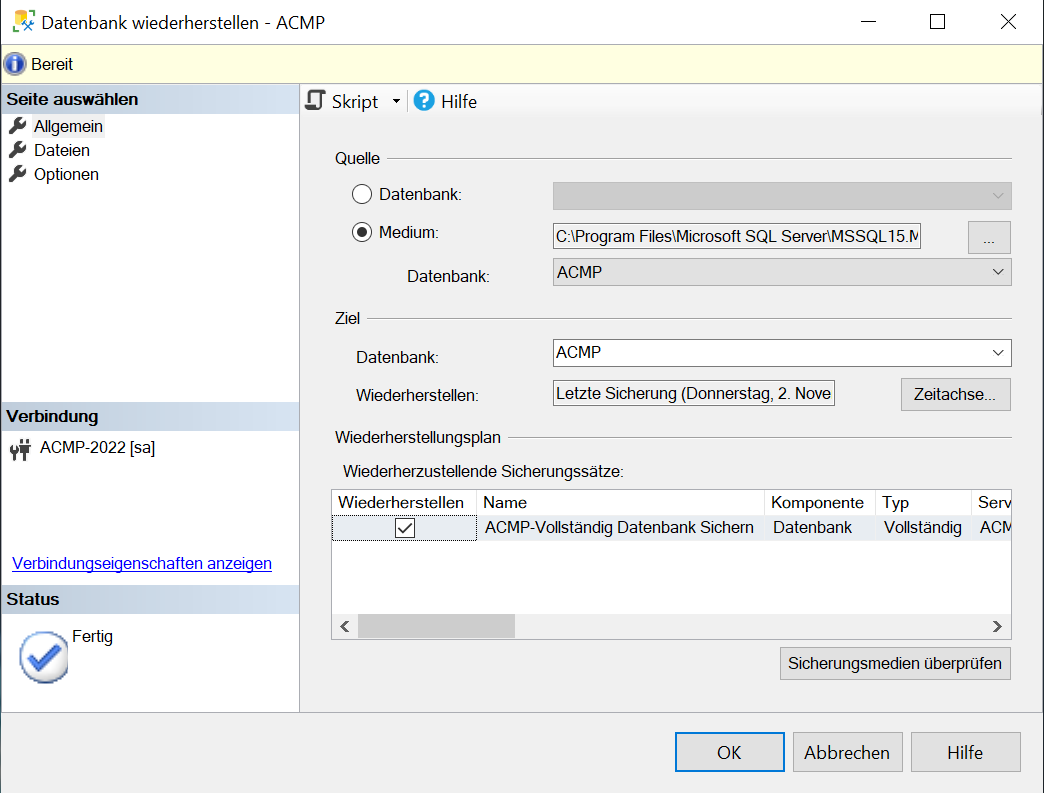Screen dimensions: 1044x793
Task: Click the right arrow of horizontal scrollbar
Action: [997, 627]
